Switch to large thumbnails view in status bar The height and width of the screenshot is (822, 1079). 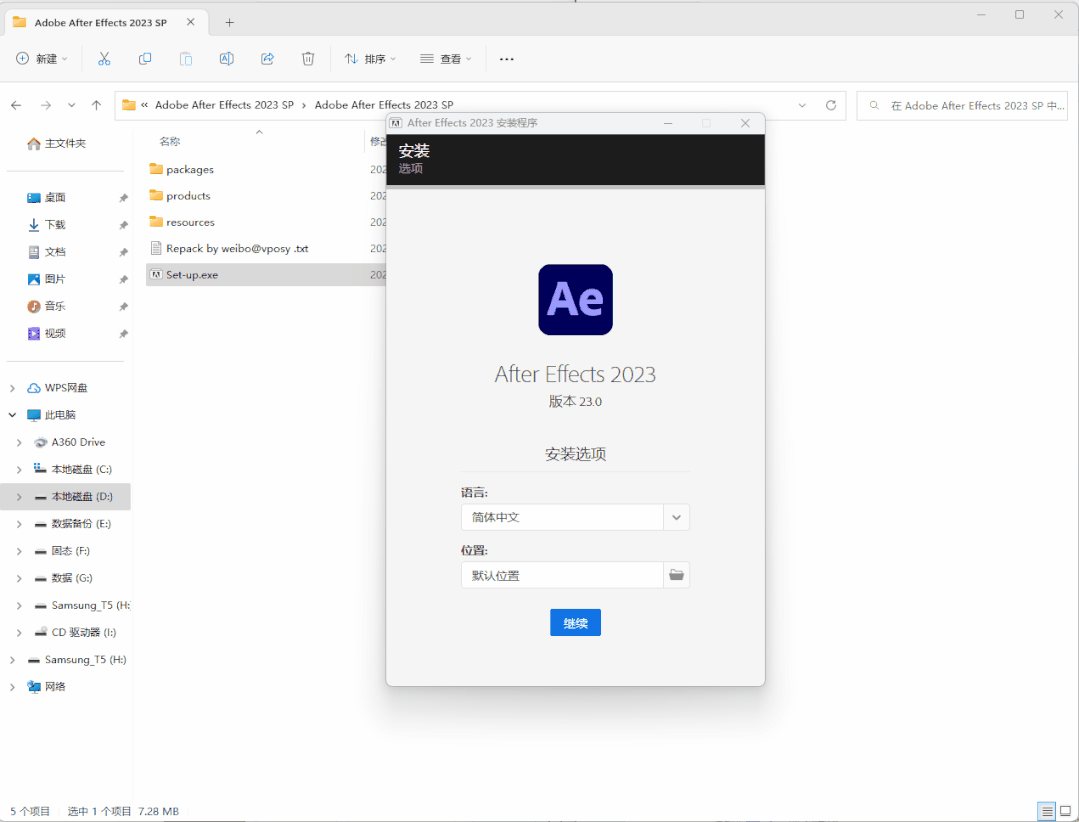[1064, 811]
